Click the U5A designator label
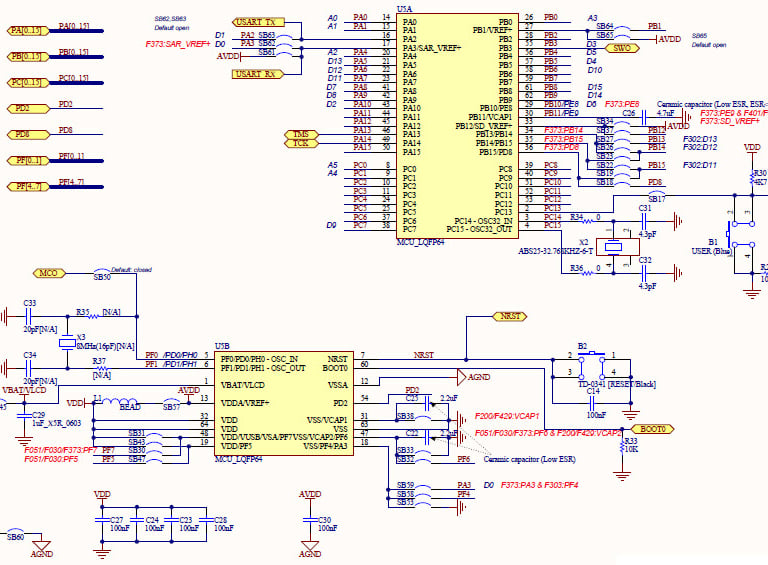This screenshot has width=768, height=565. (x=404, y=9)
